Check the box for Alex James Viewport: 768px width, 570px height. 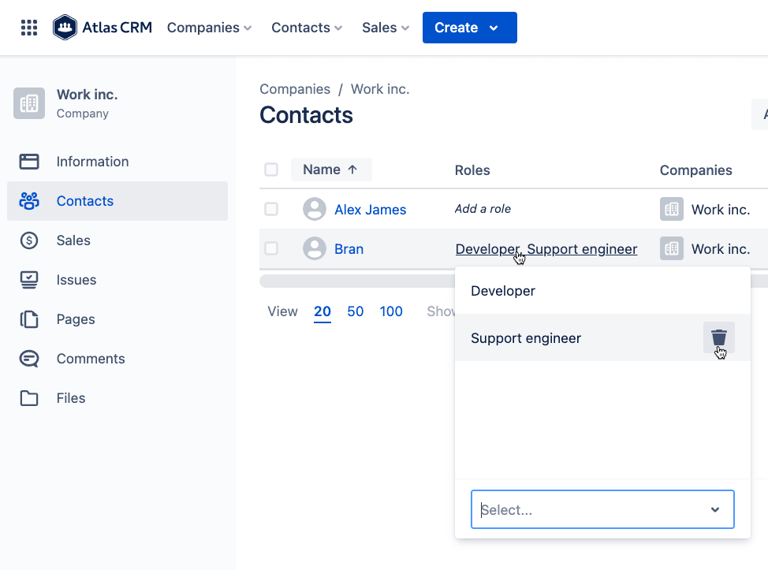coord(271,209)
